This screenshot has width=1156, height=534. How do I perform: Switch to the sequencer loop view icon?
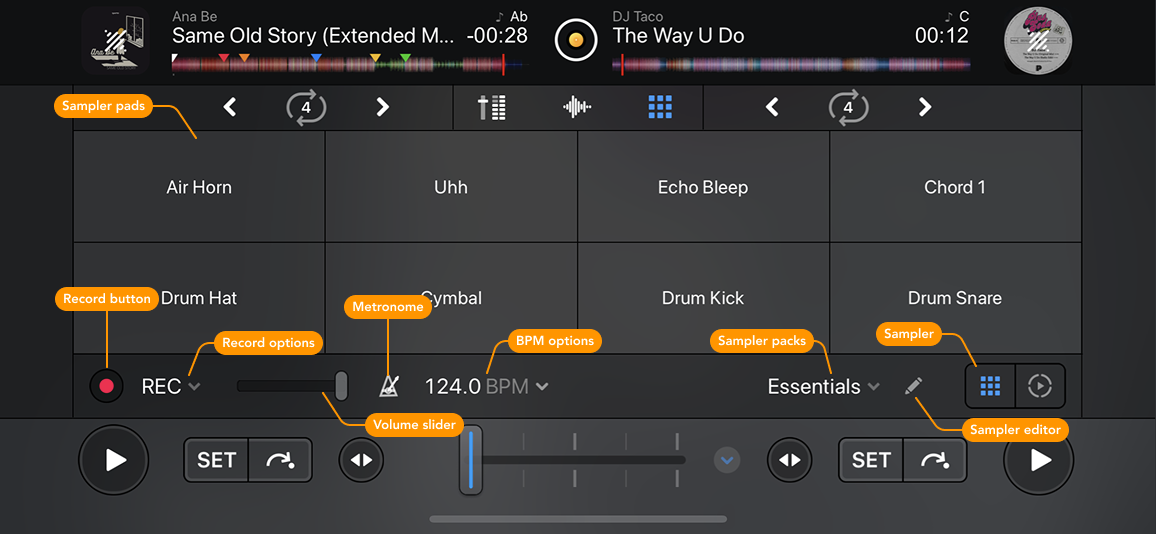(1040, 386)
